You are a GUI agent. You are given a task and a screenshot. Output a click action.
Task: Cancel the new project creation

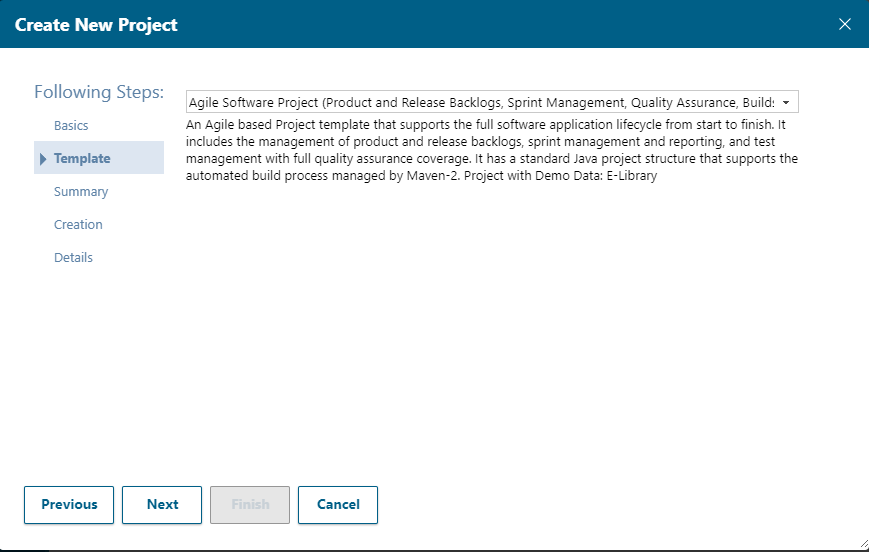338,505
